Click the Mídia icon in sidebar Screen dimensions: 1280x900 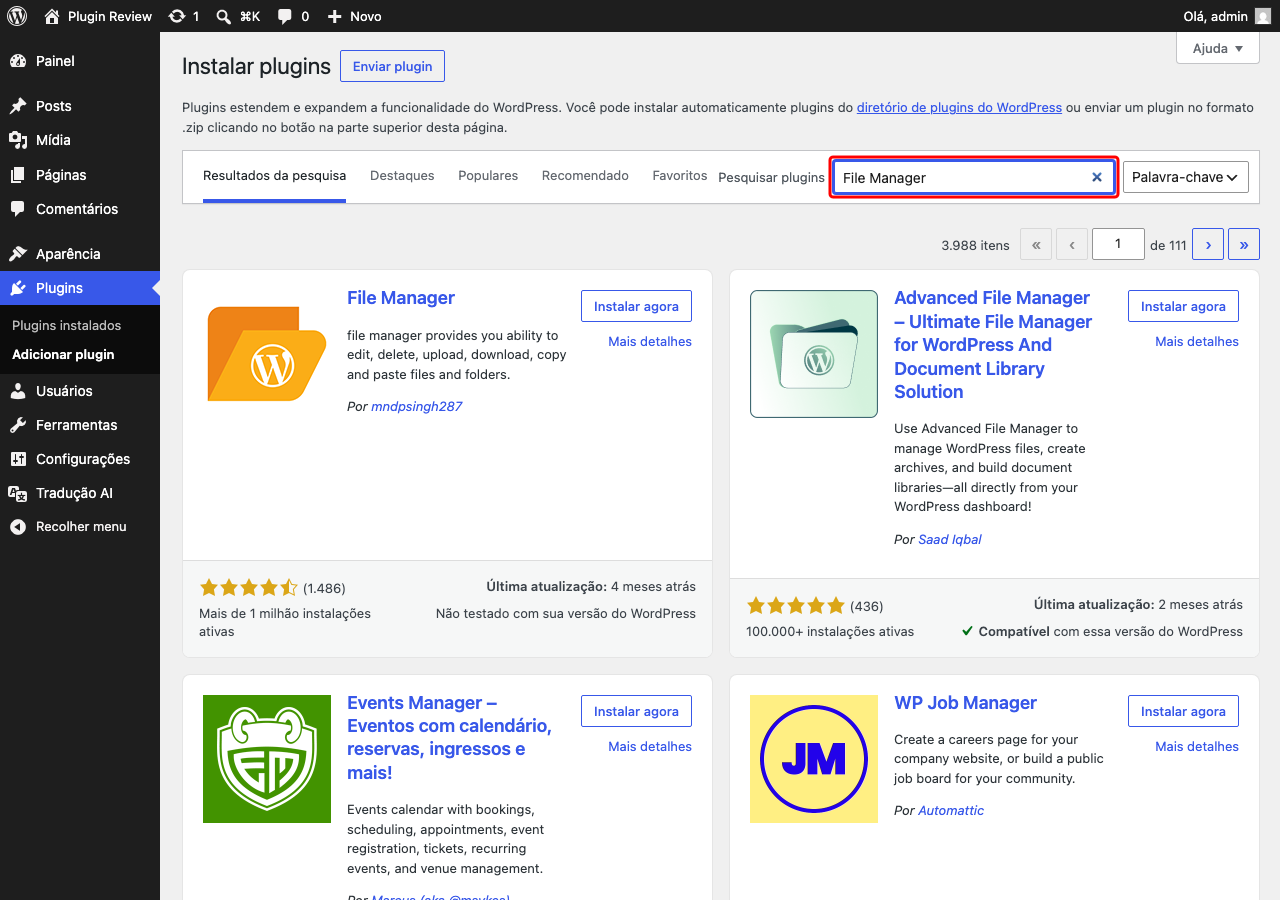[x=18, y=140]
